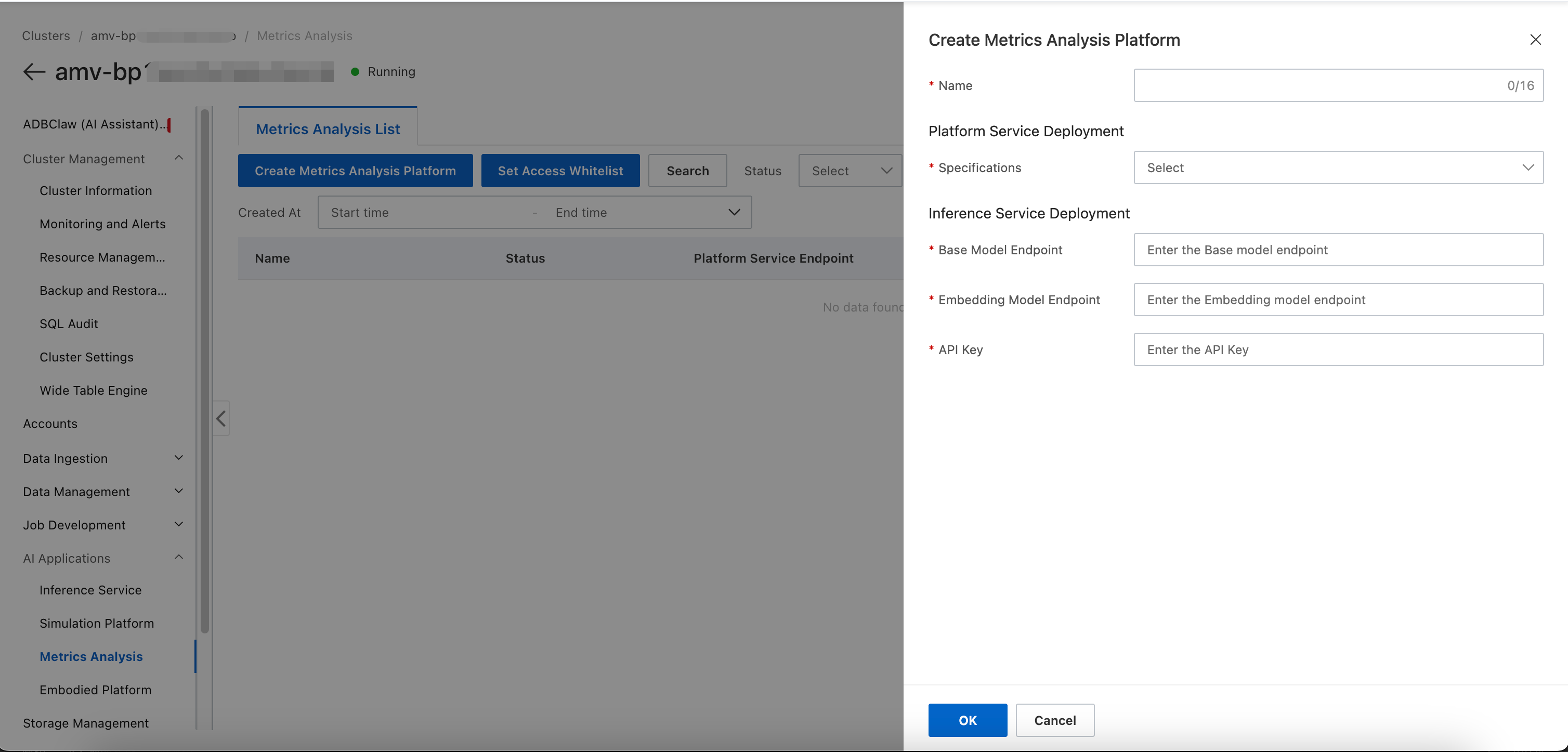1568x752 pixels.
Task: Collapse the sidebar with the left chevron handle
Action: (x=221, y=418)
